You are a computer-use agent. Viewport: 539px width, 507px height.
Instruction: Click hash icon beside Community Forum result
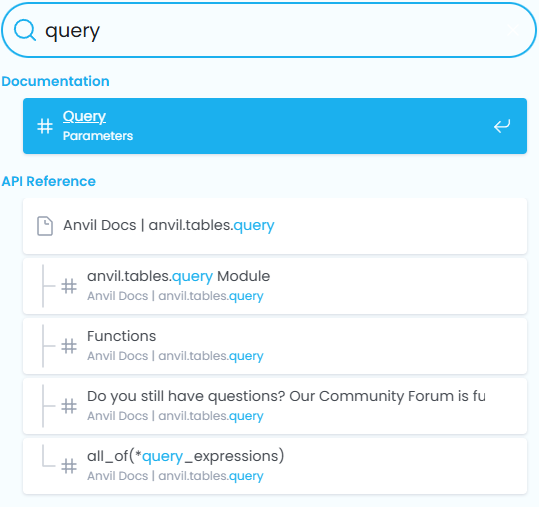(x=69, y=406)
